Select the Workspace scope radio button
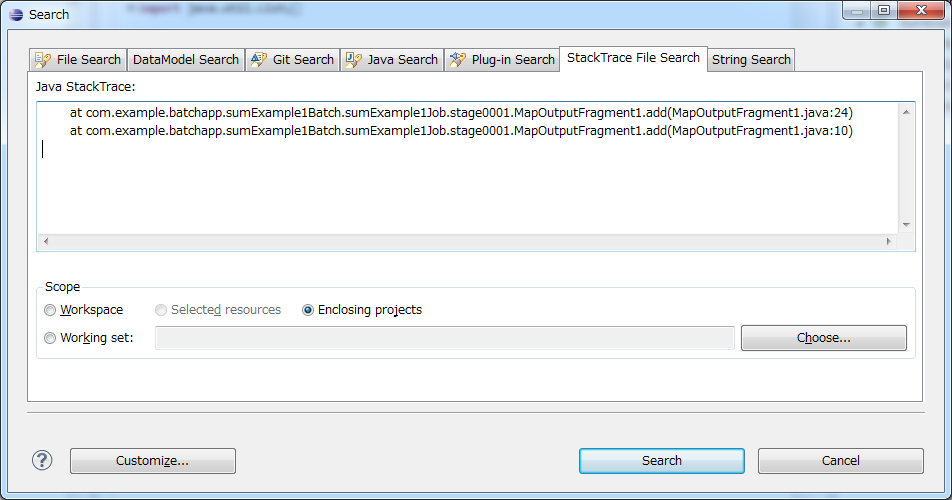Viewport: 952px width, 500px height. coord(50,310)
